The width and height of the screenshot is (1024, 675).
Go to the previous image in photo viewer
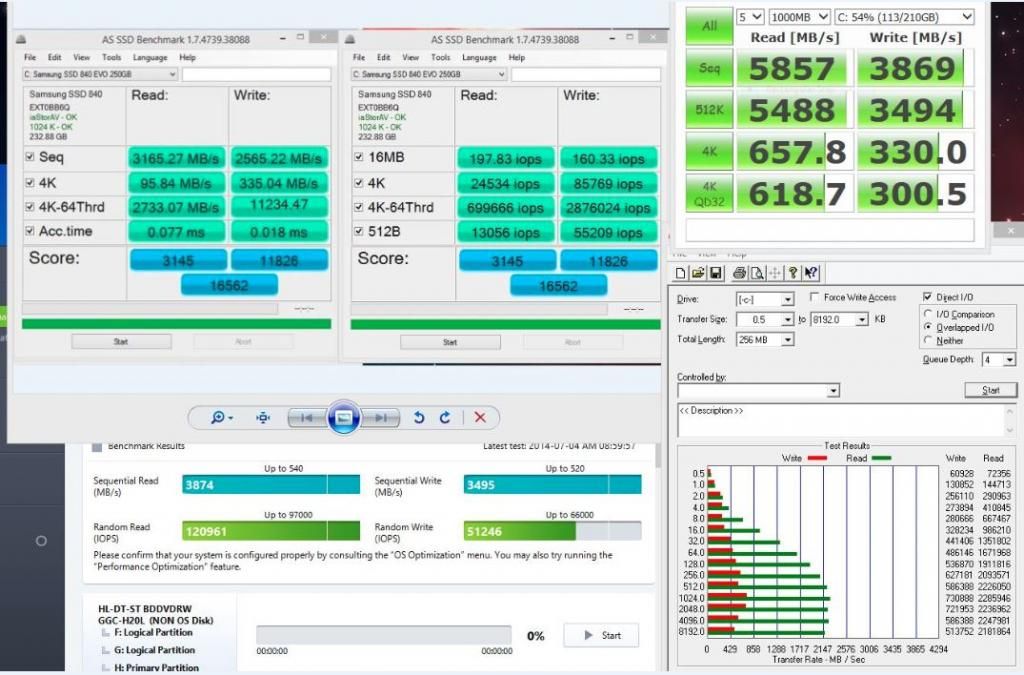(306, 418)
